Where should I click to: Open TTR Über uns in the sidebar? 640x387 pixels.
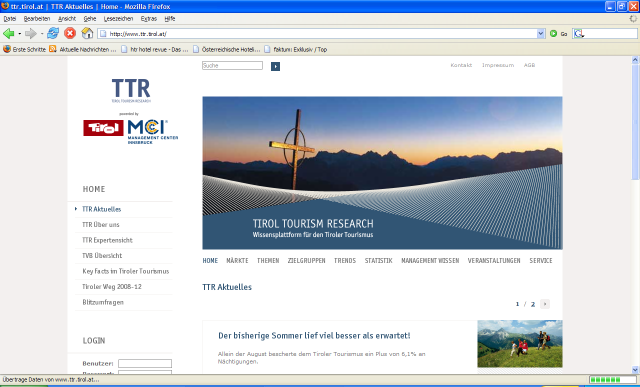pos(101,225)
